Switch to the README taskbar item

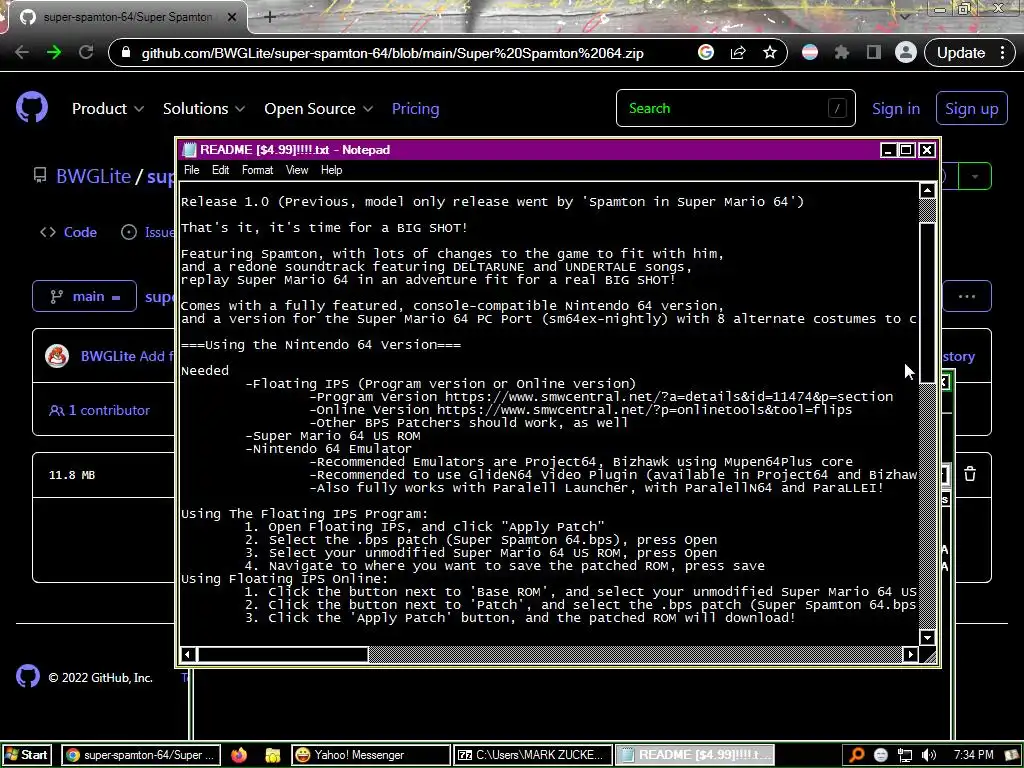[696, 755]
